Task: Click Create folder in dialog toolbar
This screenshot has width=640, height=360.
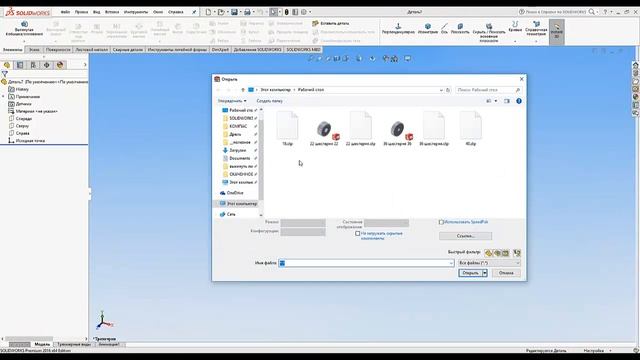Action: pos(269,101)
